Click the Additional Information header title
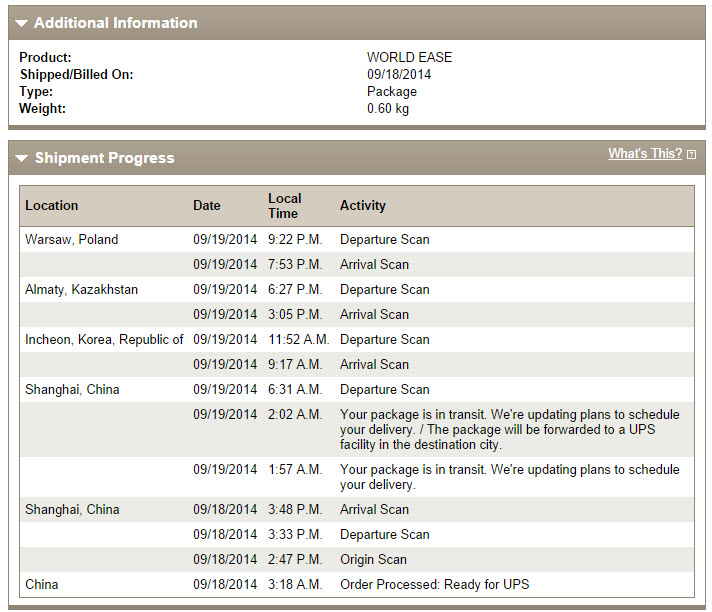Viewport: 712px width, 612px height. [116, 23]
